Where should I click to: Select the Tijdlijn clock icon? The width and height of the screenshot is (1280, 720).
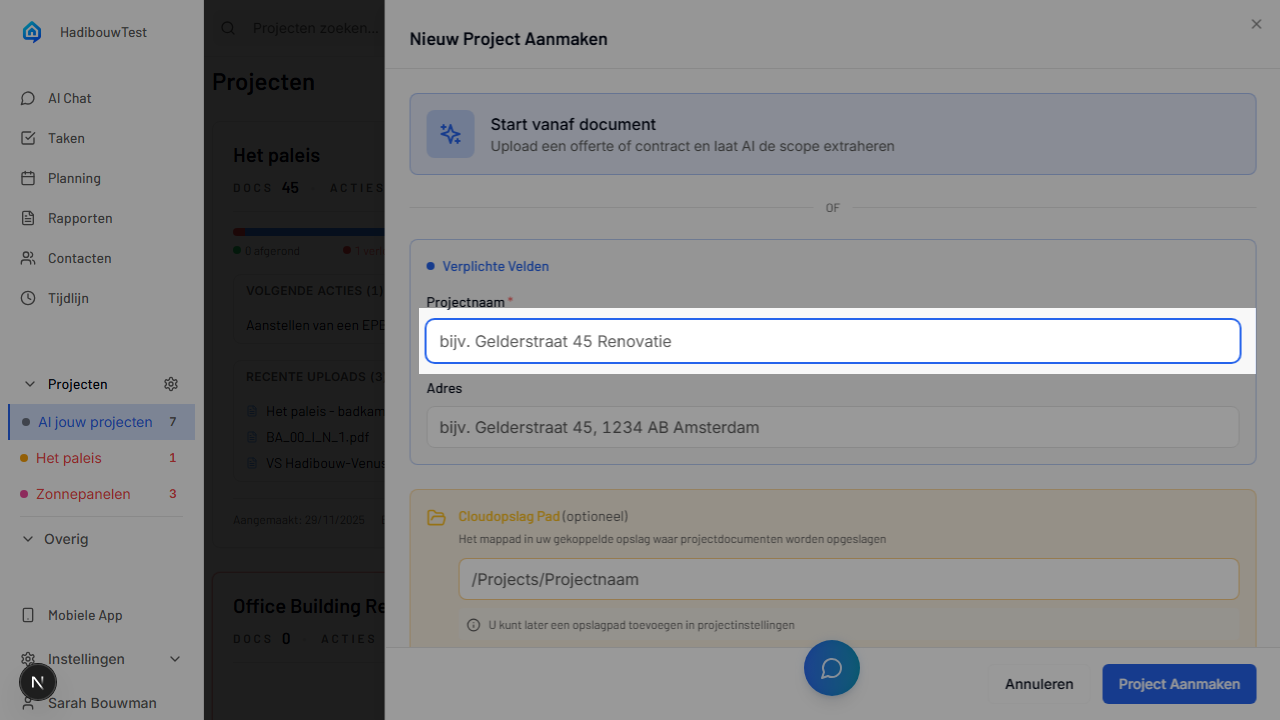click(28, 298)
